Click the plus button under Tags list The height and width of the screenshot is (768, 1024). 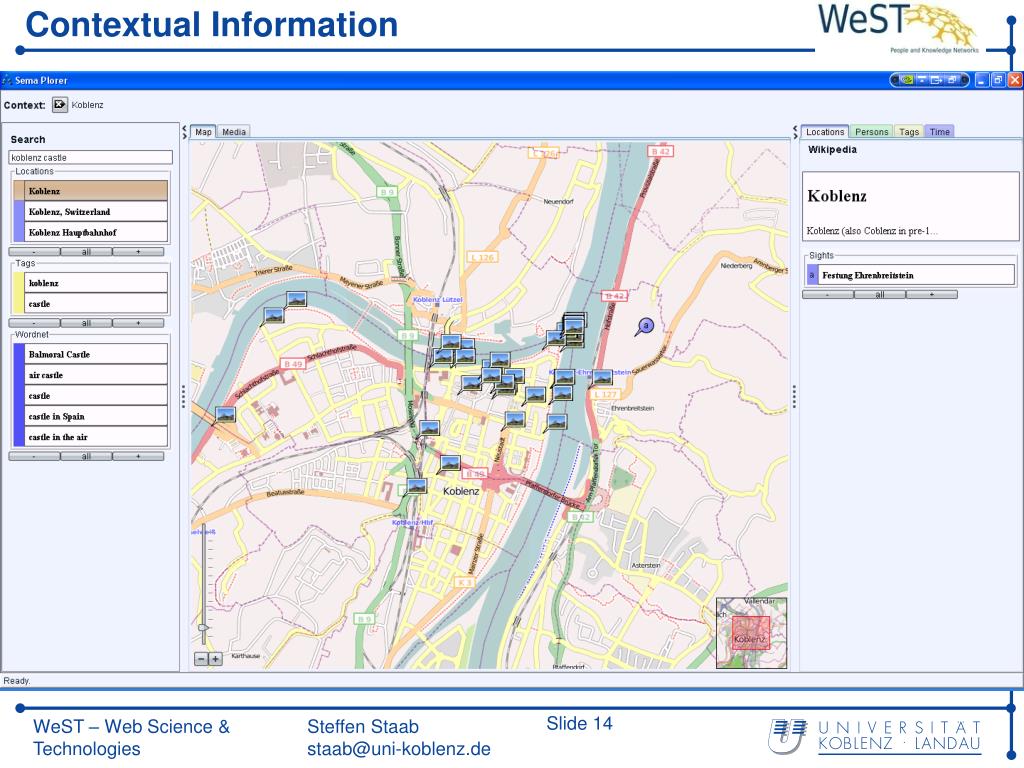point(138,323)
